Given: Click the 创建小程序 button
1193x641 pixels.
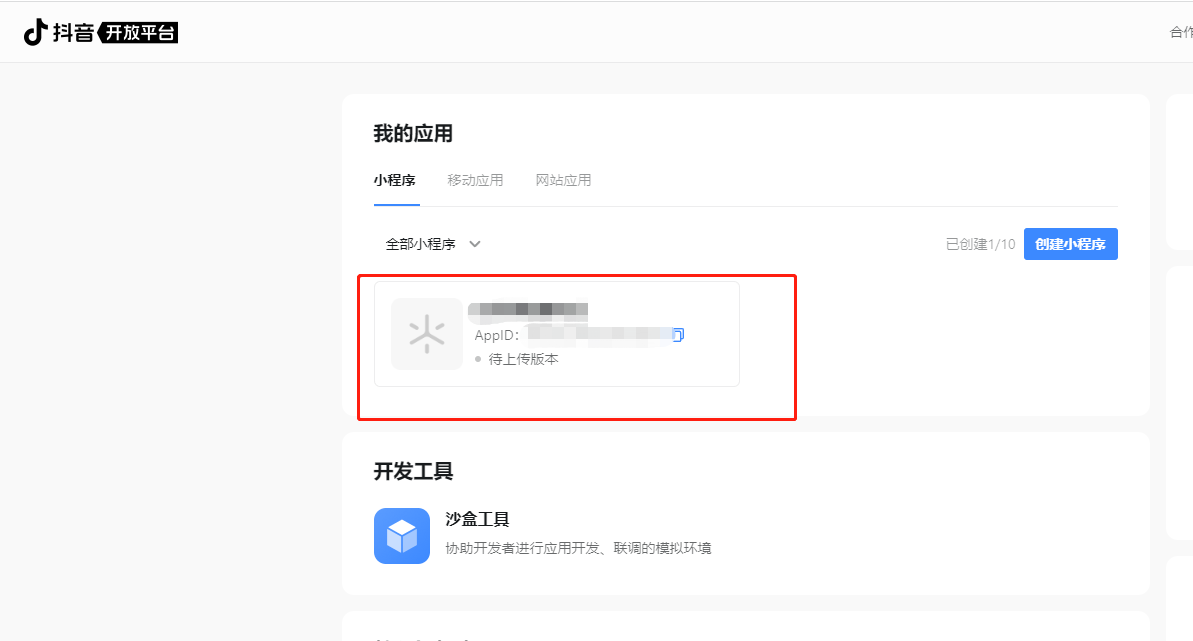Looking at the screenshot, I should tap(1071, 244).
